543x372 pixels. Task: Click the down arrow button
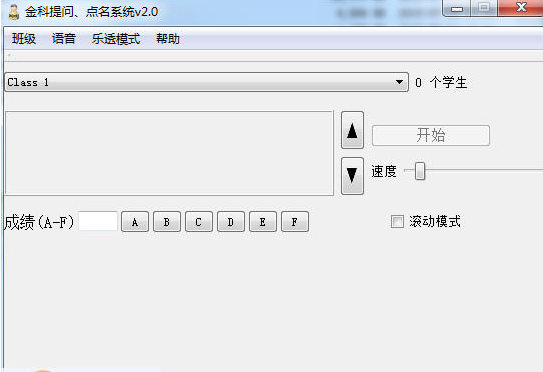coord(352,176)
